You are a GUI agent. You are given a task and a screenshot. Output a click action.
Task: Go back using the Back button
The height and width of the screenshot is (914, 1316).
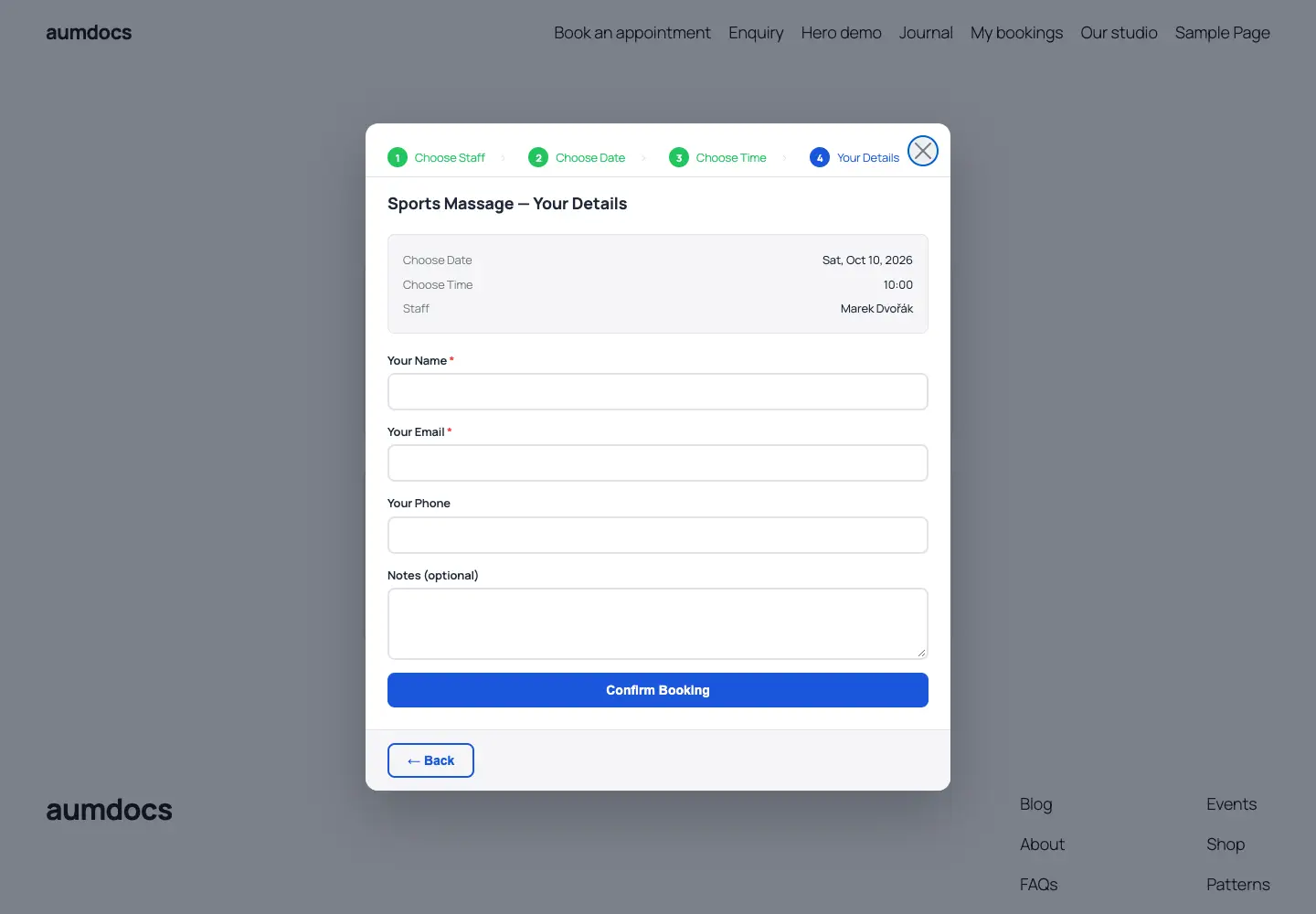click(x=430, y=760)
